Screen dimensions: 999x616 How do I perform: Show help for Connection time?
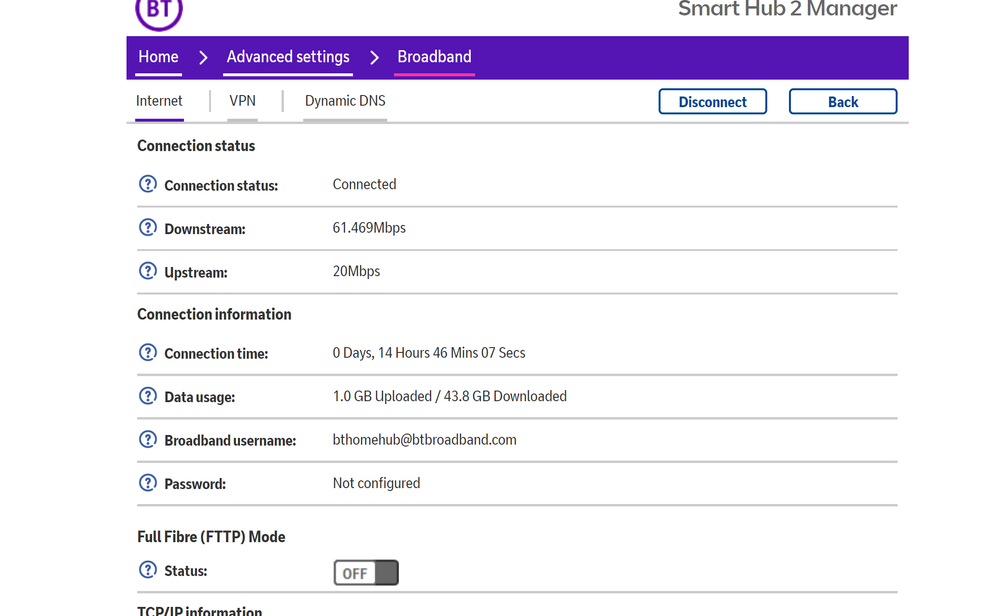click(148, 353)
